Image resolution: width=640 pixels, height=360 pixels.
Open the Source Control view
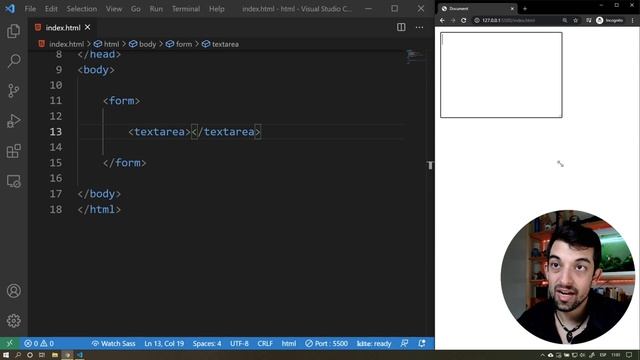click(13, 91)
